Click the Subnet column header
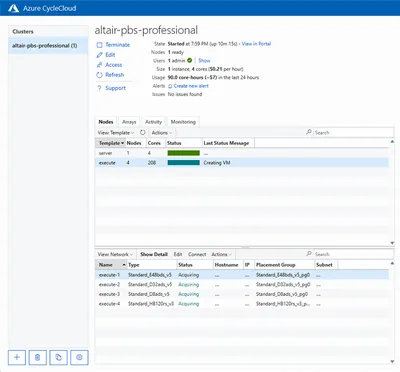The height and width of the screenshot is (372, 400). click(x=326, y=265)
